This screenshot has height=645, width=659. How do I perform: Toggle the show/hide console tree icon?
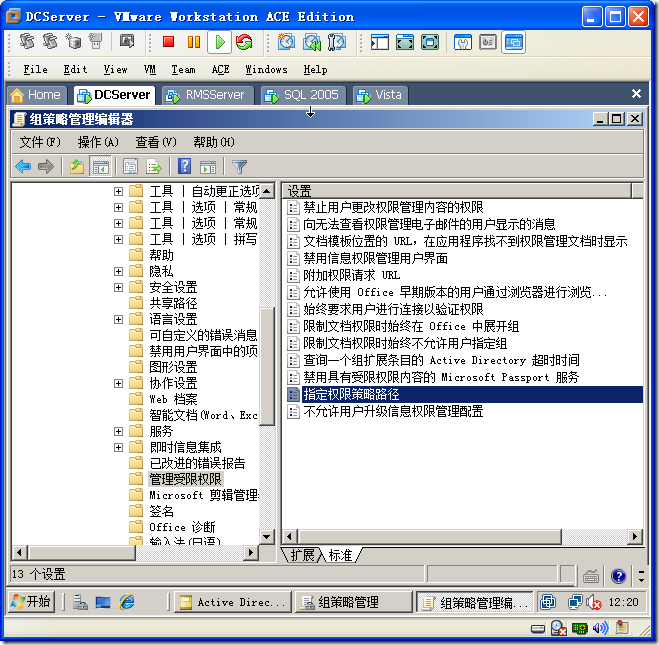100,167
